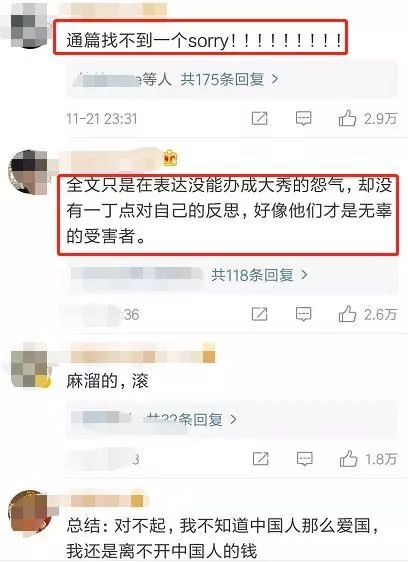Reply to the 通篇找不到一个sorry comment

(303, 118)
